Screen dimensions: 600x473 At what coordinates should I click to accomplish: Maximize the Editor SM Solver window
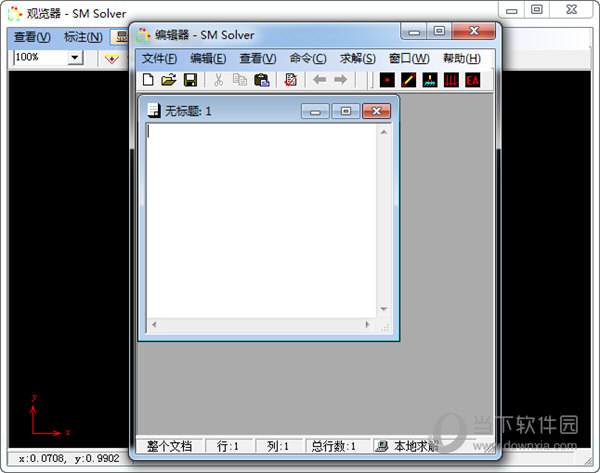click(439, 31)
